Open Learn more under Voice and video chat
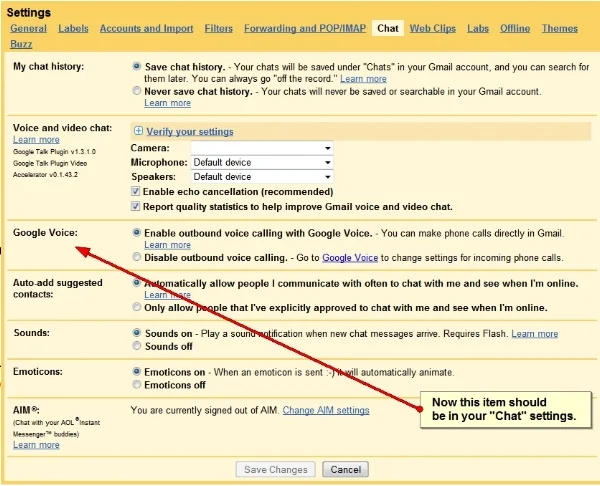The width and height of the screenshot is (600, 486). point(36,140)
